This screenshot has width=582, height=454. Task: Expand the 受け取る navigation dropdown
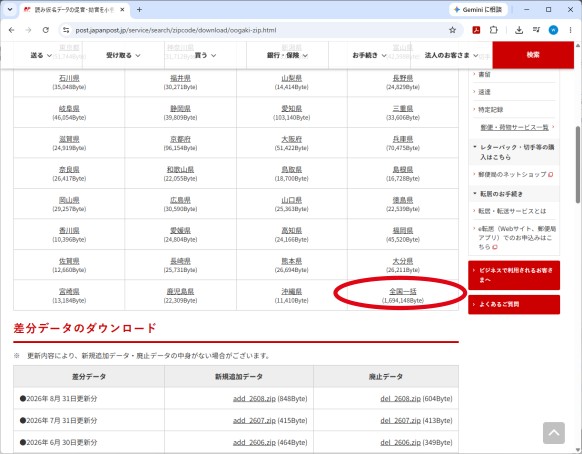pos(123,55)
